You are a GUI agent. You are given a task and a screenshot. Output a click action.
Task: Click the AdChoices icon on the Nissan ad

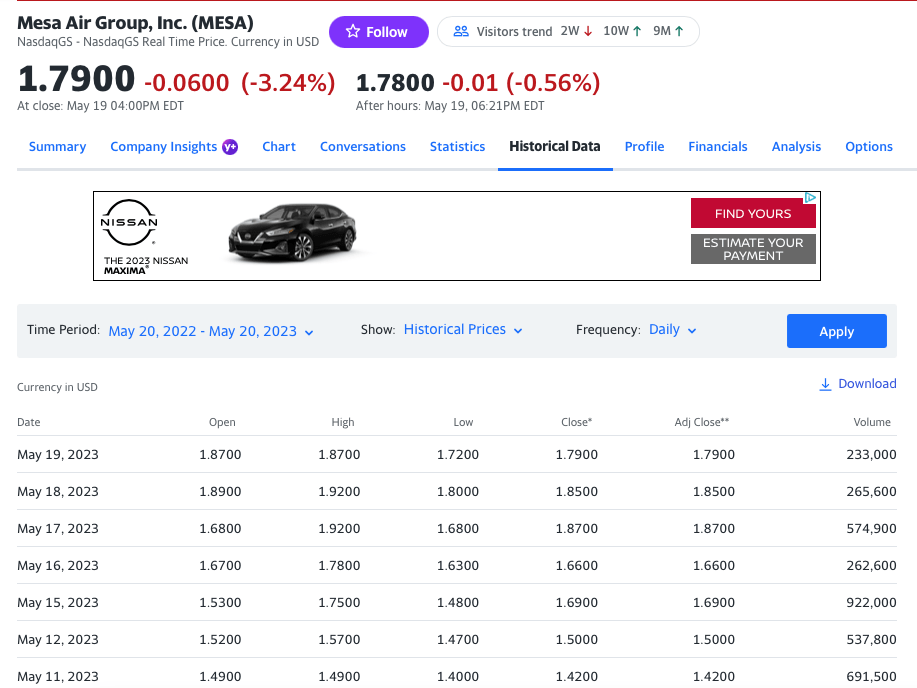point(810,198)
